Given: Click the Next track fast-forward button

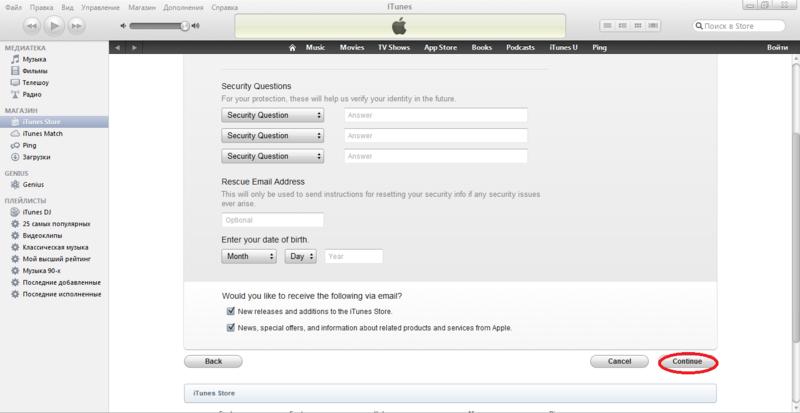Looking at the screenshot, I should pos(76,26).
